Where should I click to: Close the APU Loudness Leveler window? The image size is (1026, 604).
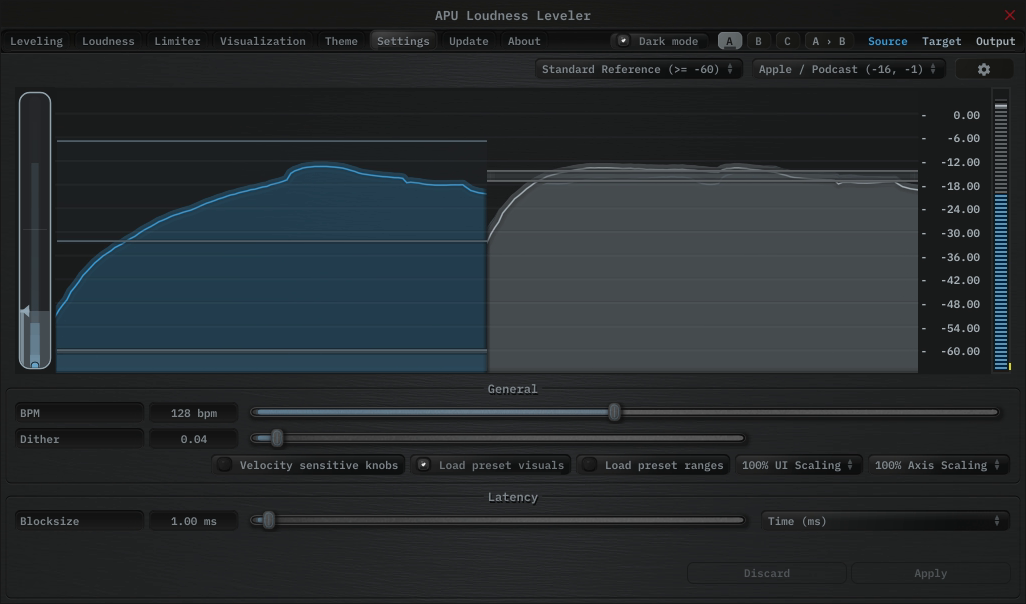coord(1009,15)
